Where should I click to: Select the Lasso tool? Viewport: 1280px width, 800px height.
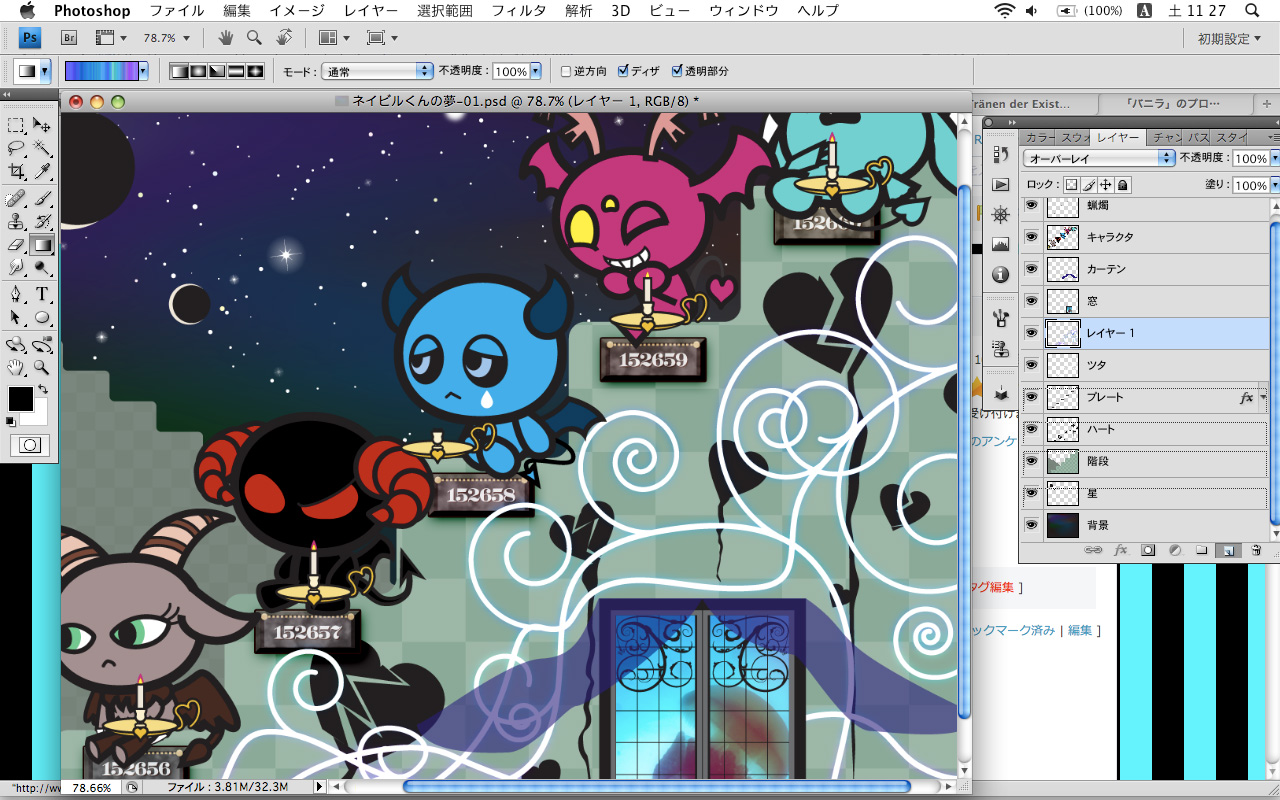pos(16,148)
